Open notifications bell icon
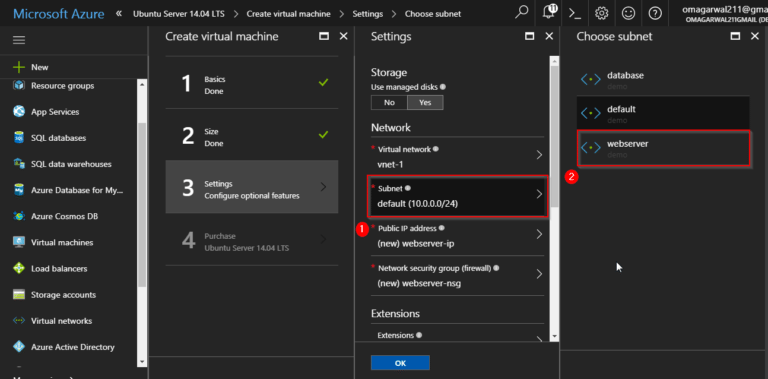Screen dimensions: 768x379 pyautogui.click(x=550, y=13)
